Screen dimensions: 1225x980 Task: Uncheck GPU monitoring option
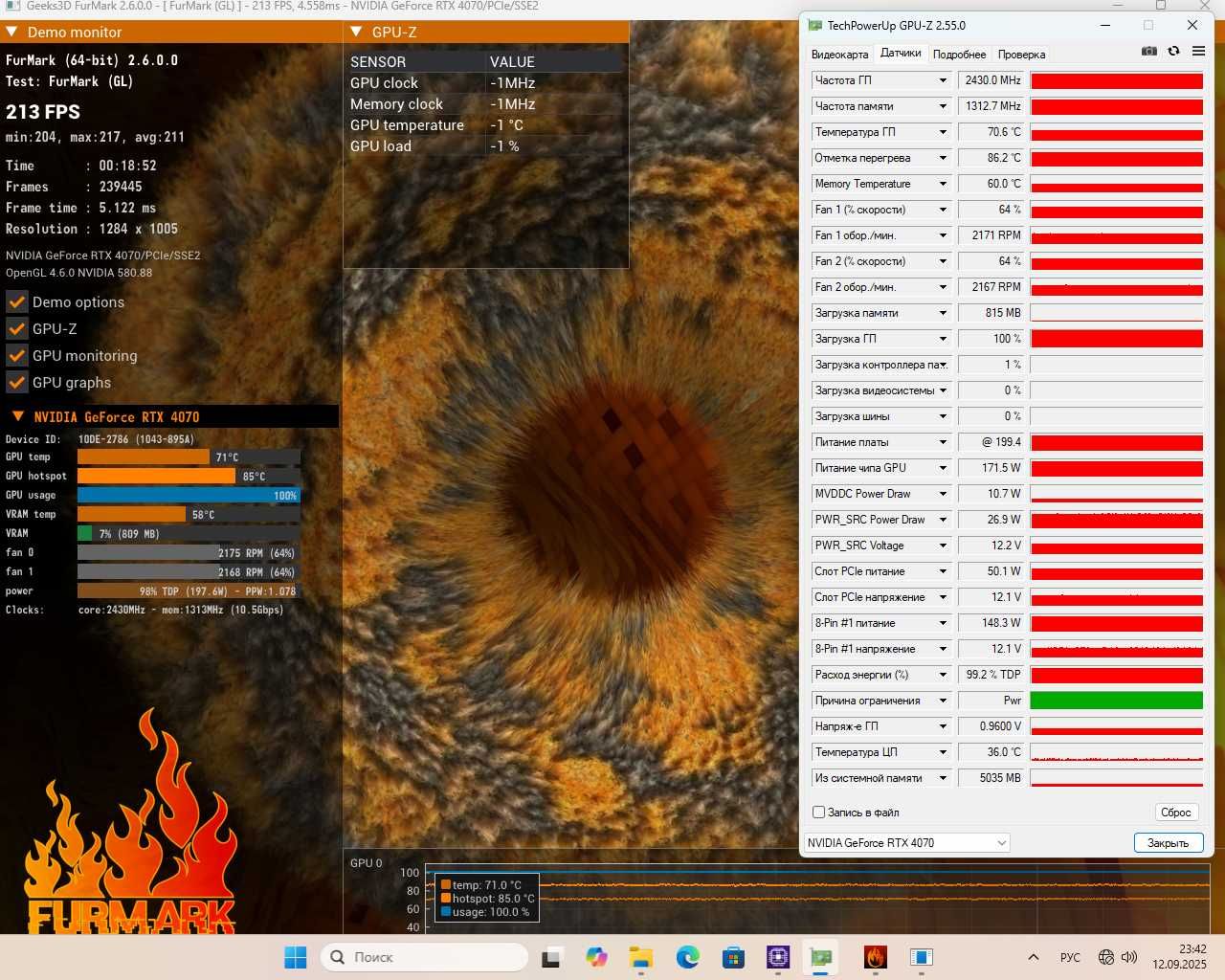pyautogui.click(x=17, y=356)
